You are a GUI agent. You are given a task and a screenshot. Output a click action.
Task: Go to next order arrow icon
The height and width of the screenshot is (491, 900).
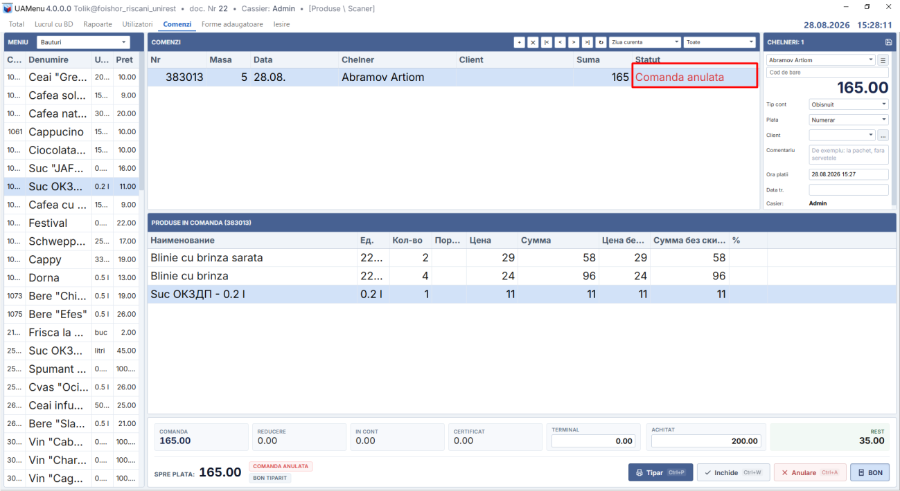pyautogui.click(x=573, y=42)
